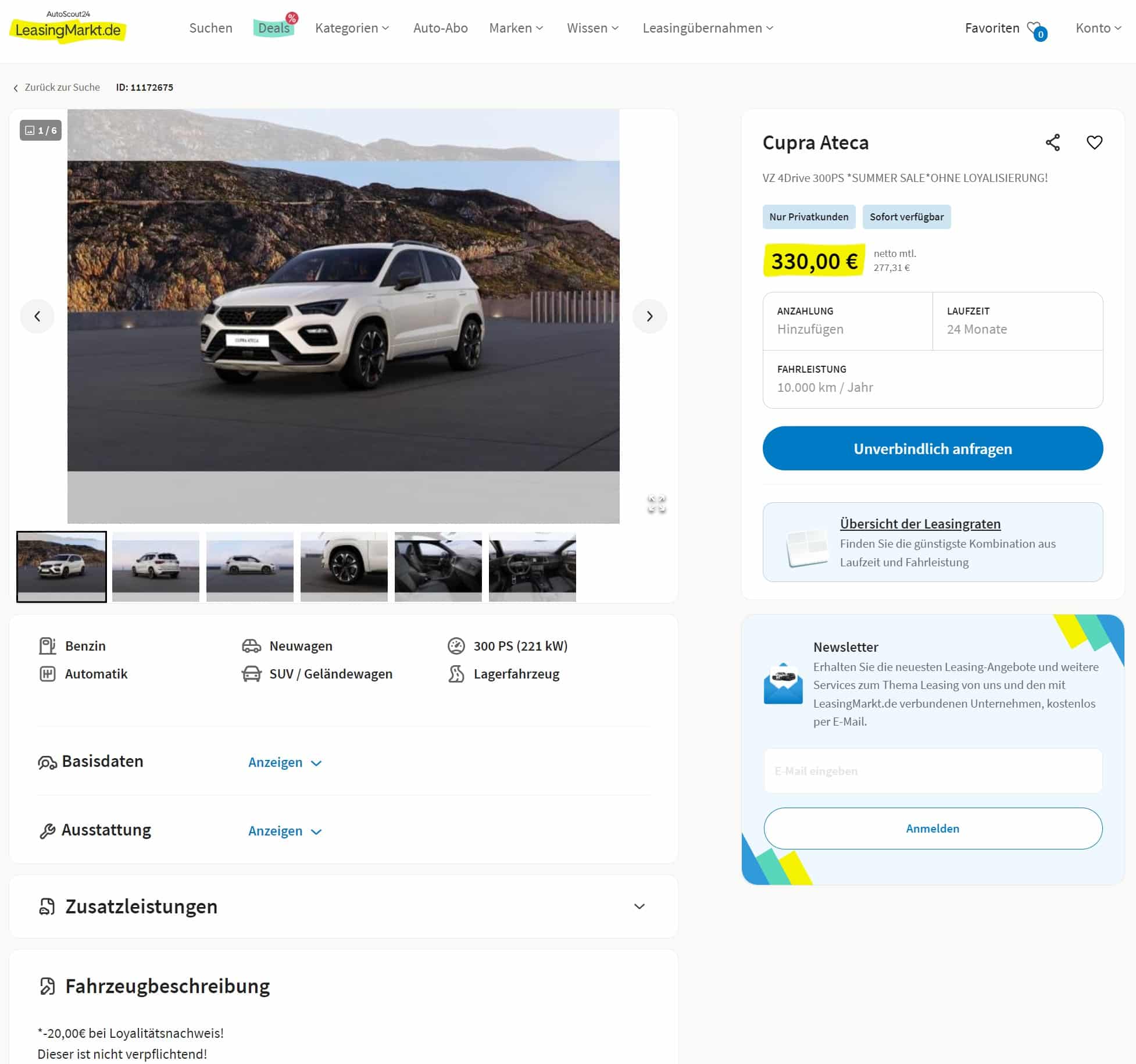Open the Laufzeit 24 Monate selector
Image resolution: width=1136 pixels, height=1064 pixels.
pyautogui.click(x=1017, y=321)
